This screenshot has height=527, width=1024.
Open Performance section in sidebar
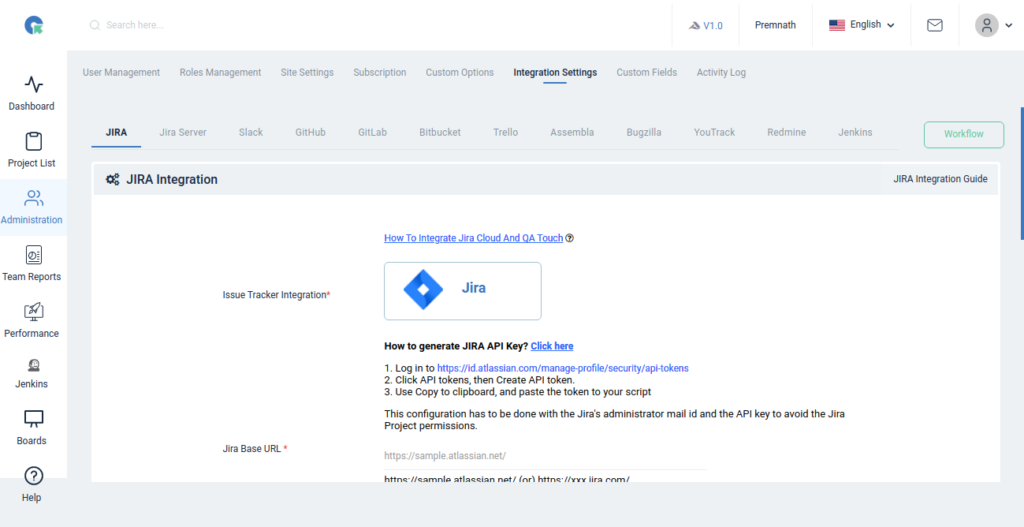(x=33, y=312)
